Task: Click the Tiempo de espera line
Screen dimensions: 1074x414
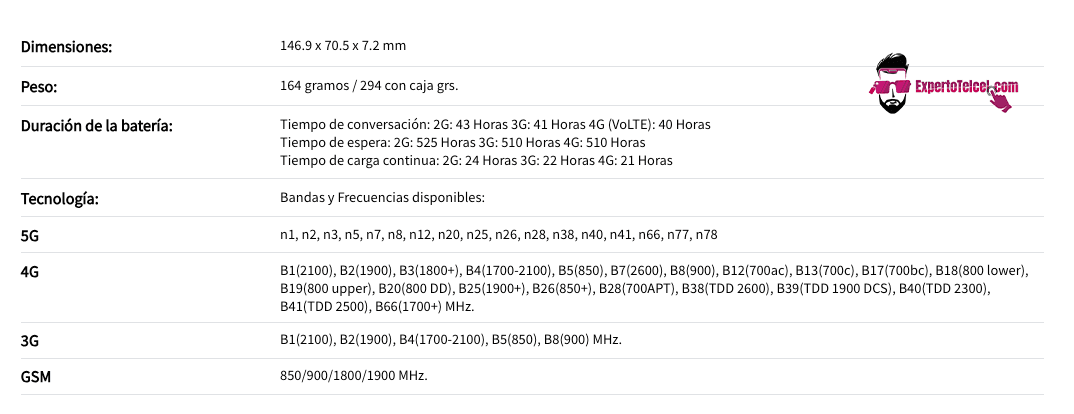Action: pos(462,143)
